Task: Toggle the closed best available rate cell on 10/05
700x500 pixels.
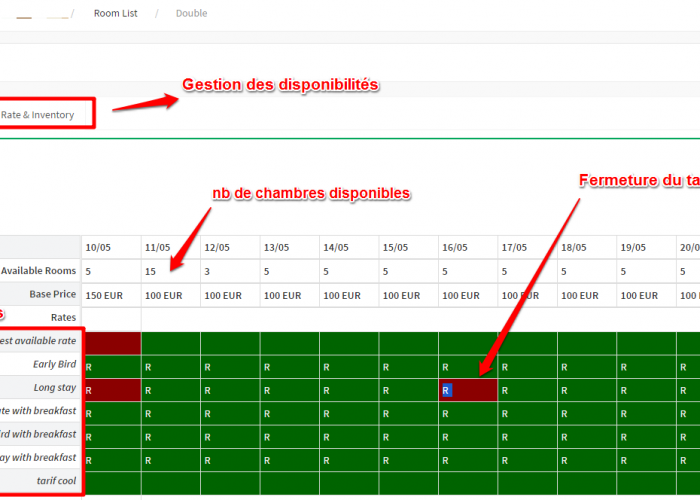Action: click(x=111, y=343)
